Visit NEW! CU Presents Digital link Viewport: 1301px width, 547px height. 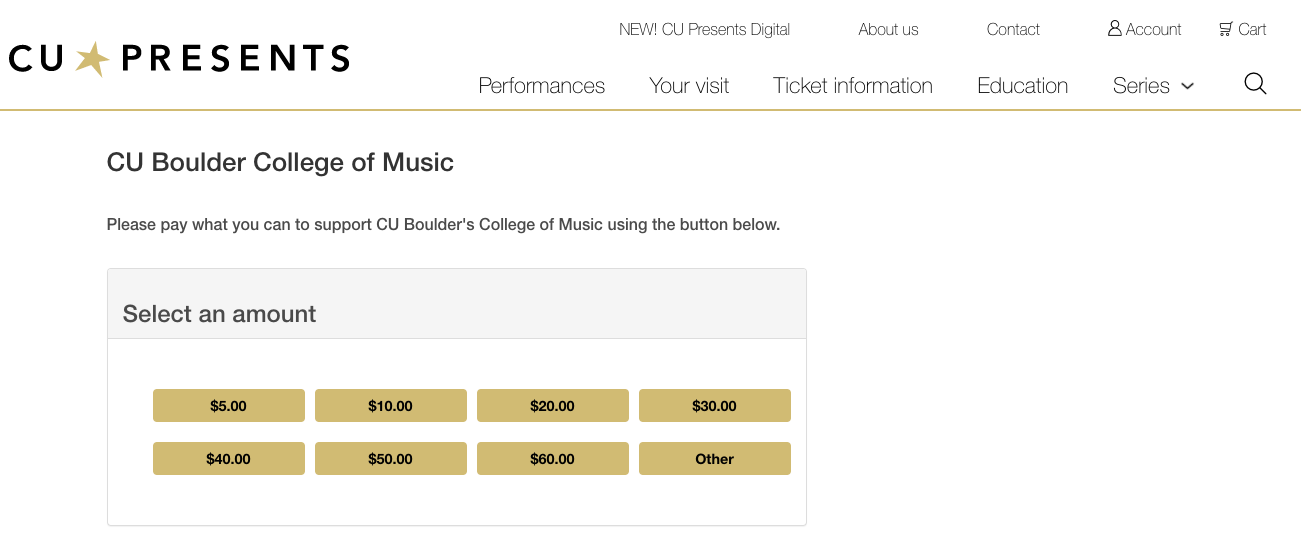tap(704, 29)
